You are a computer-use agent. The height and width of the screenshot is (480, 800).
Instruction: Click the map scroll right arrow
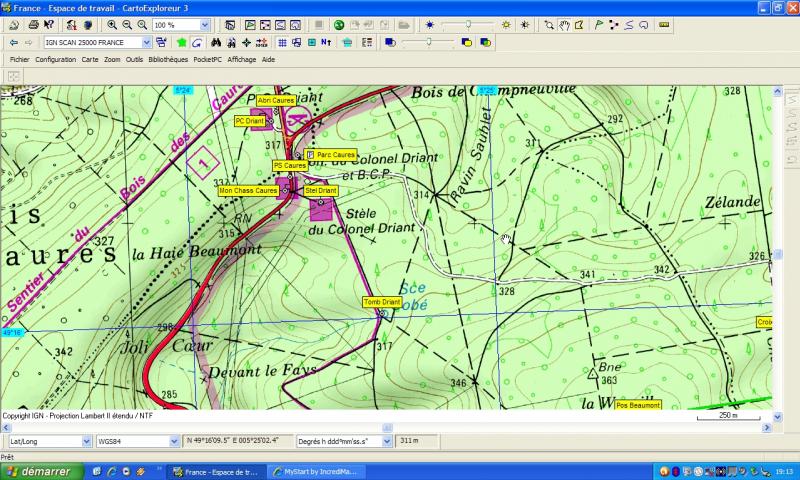pyautogui.click(x=767, y=427)
